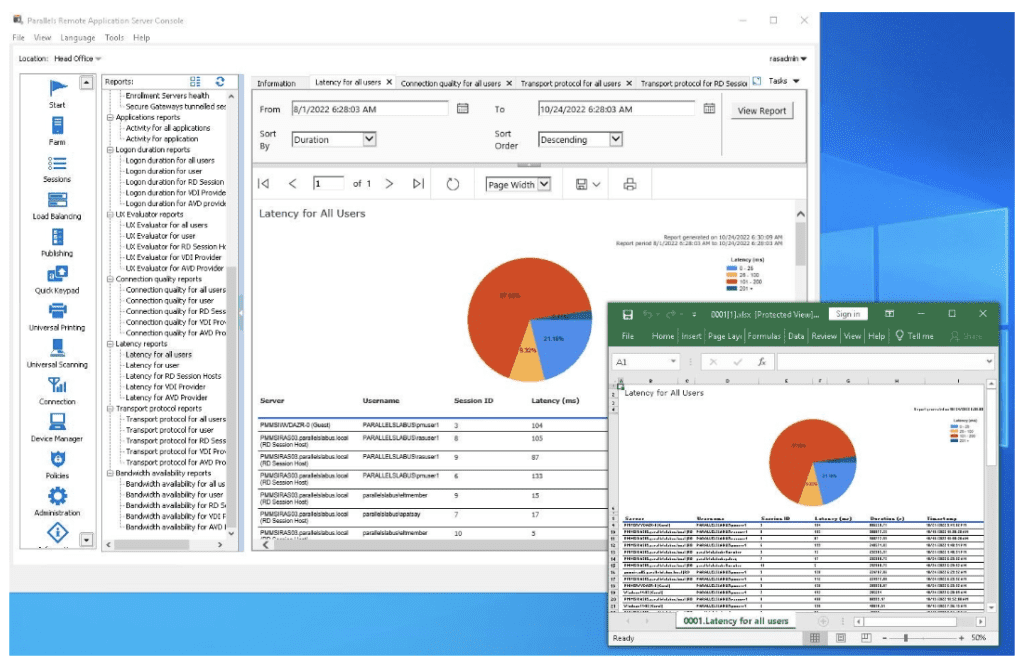Refresh the report with circular arrow icon
Screen dimensions: 1024x665
coord(452,184)
